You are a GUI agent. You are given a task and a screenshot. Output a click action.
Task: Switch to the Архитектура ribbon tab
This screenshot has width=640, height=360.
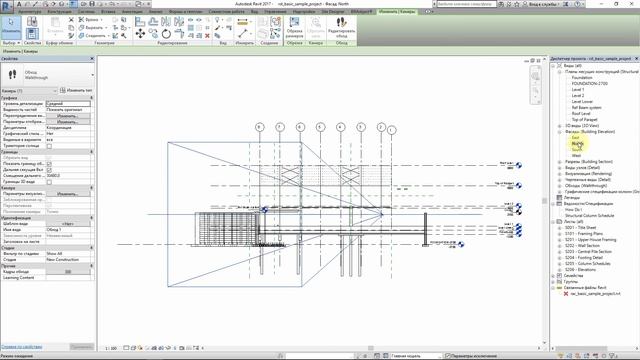[x=29, y=12]
